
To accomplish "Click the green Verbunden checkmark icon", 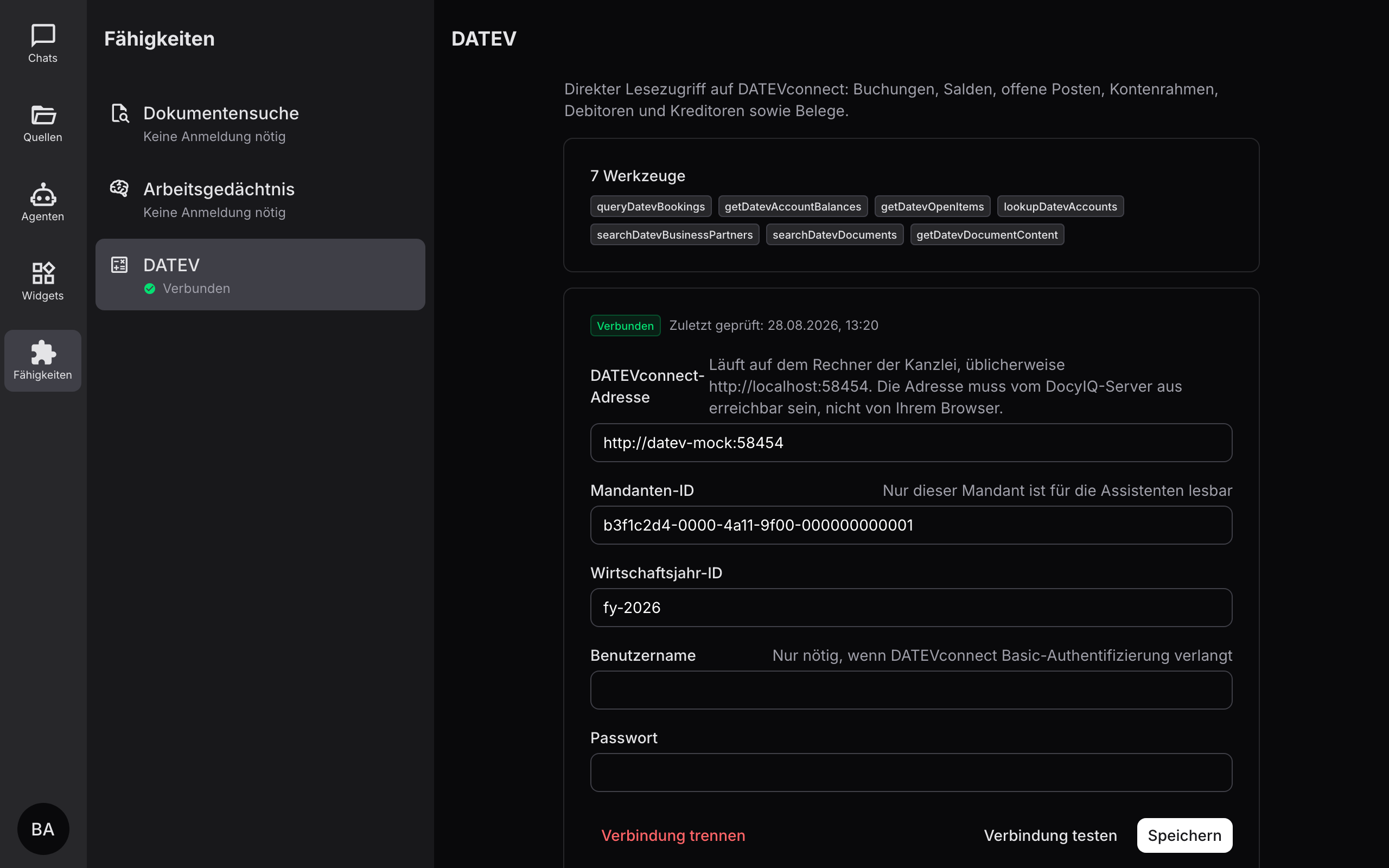I will coord(150,289).
